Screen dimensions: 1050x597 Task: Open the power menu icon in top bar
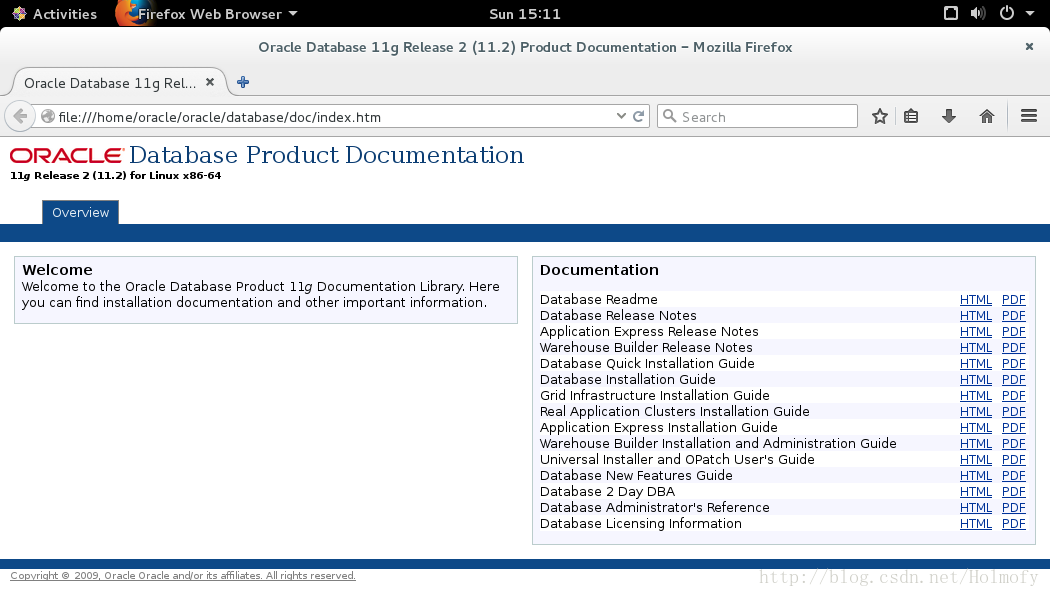[x=1006, y=13]
